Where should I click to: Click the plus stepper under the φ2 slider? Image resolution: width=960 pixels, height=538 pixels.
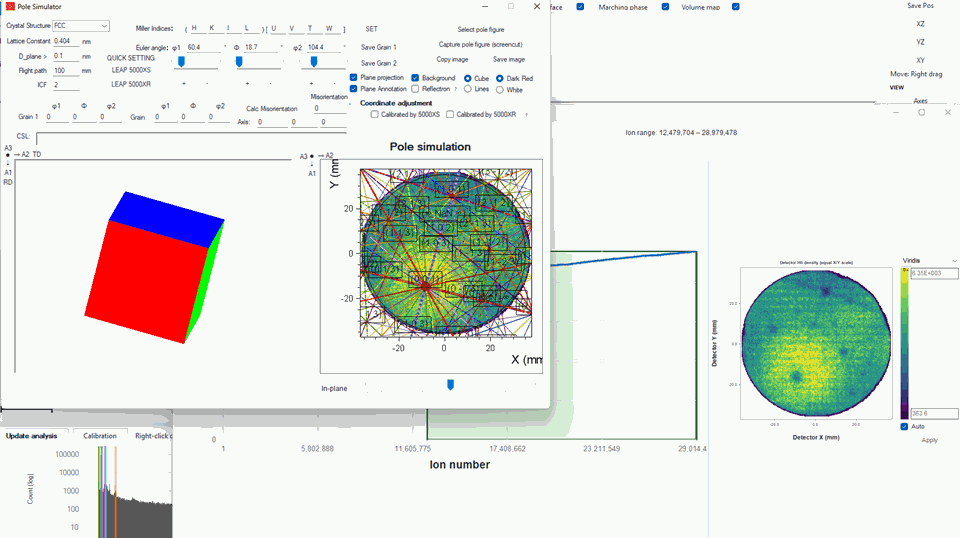click(x=311, y=83)
